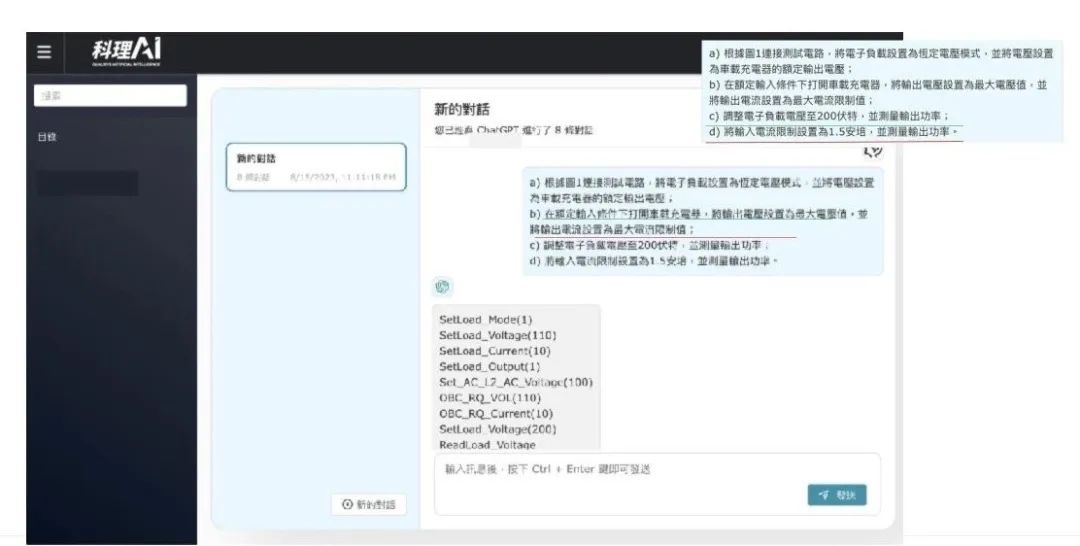Open the hamburger menu in header
Screen dimensions: 1080x546
(44, 52)
